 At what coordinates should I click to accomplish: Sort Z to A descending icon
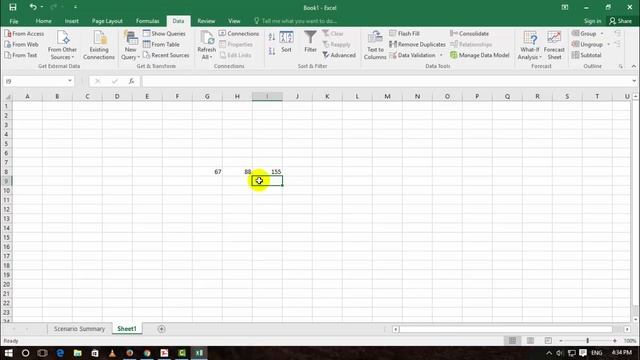pos(272,51)
